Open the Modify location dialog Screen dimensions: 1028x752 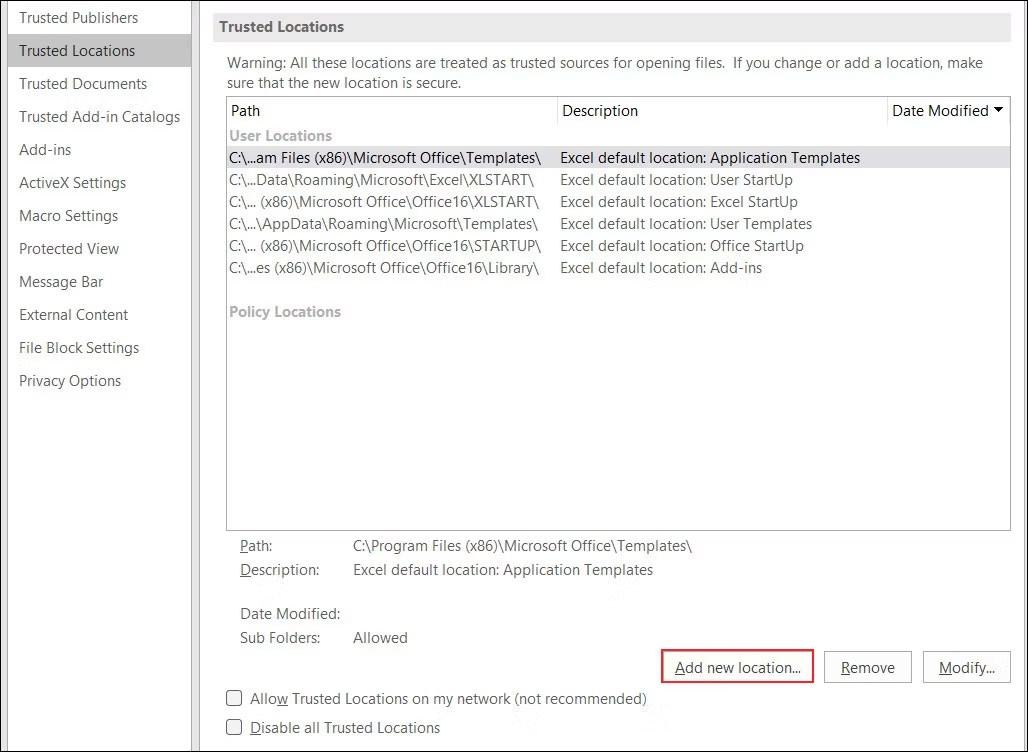pos(966,667)
